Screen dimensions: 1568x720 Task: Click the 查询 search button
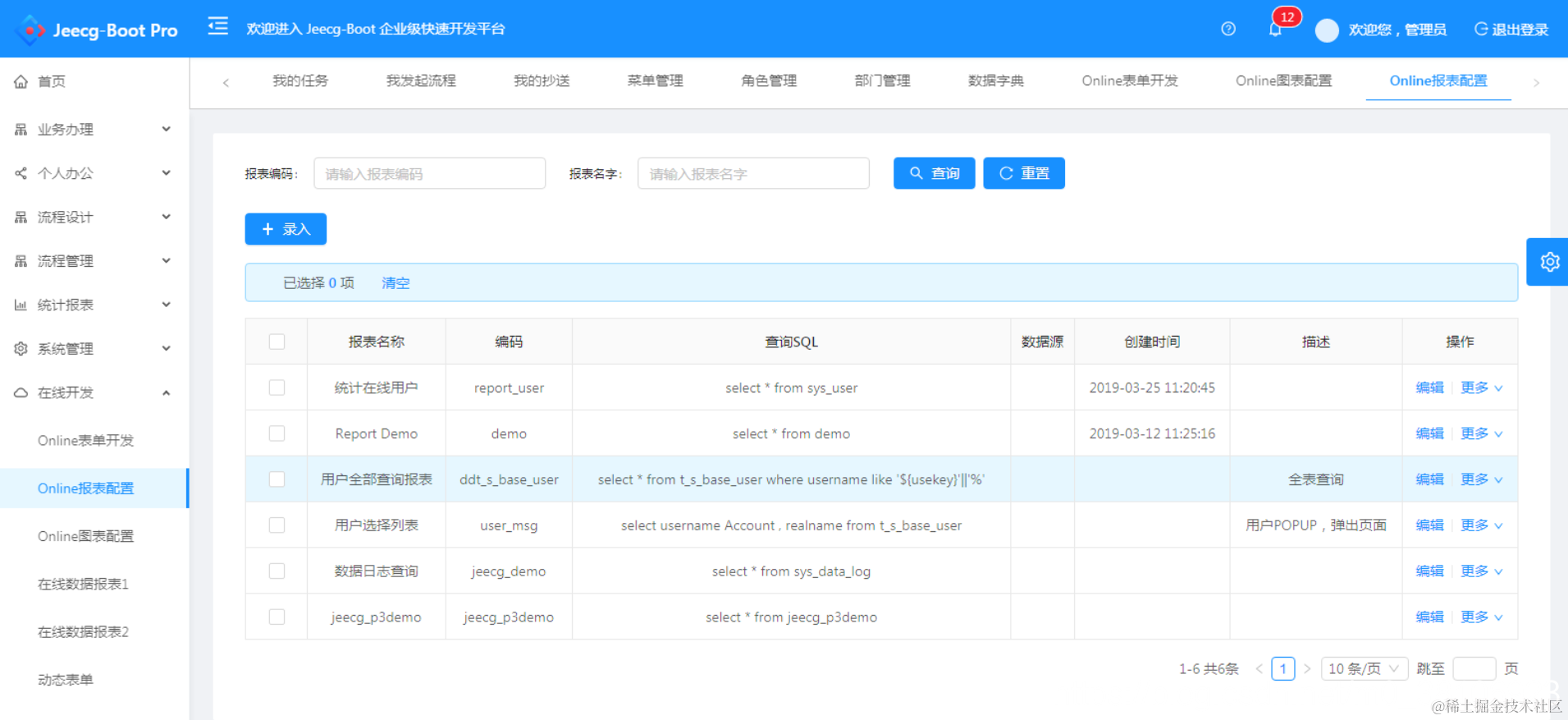pyautogui.click(x=934, y=173)
